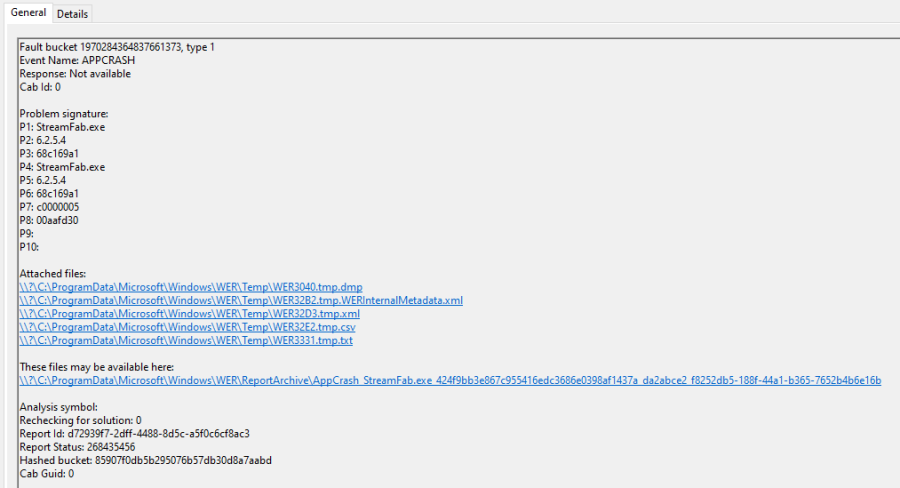Select the Cab Id: 0 line
The image size is (900, 488).
40,87
